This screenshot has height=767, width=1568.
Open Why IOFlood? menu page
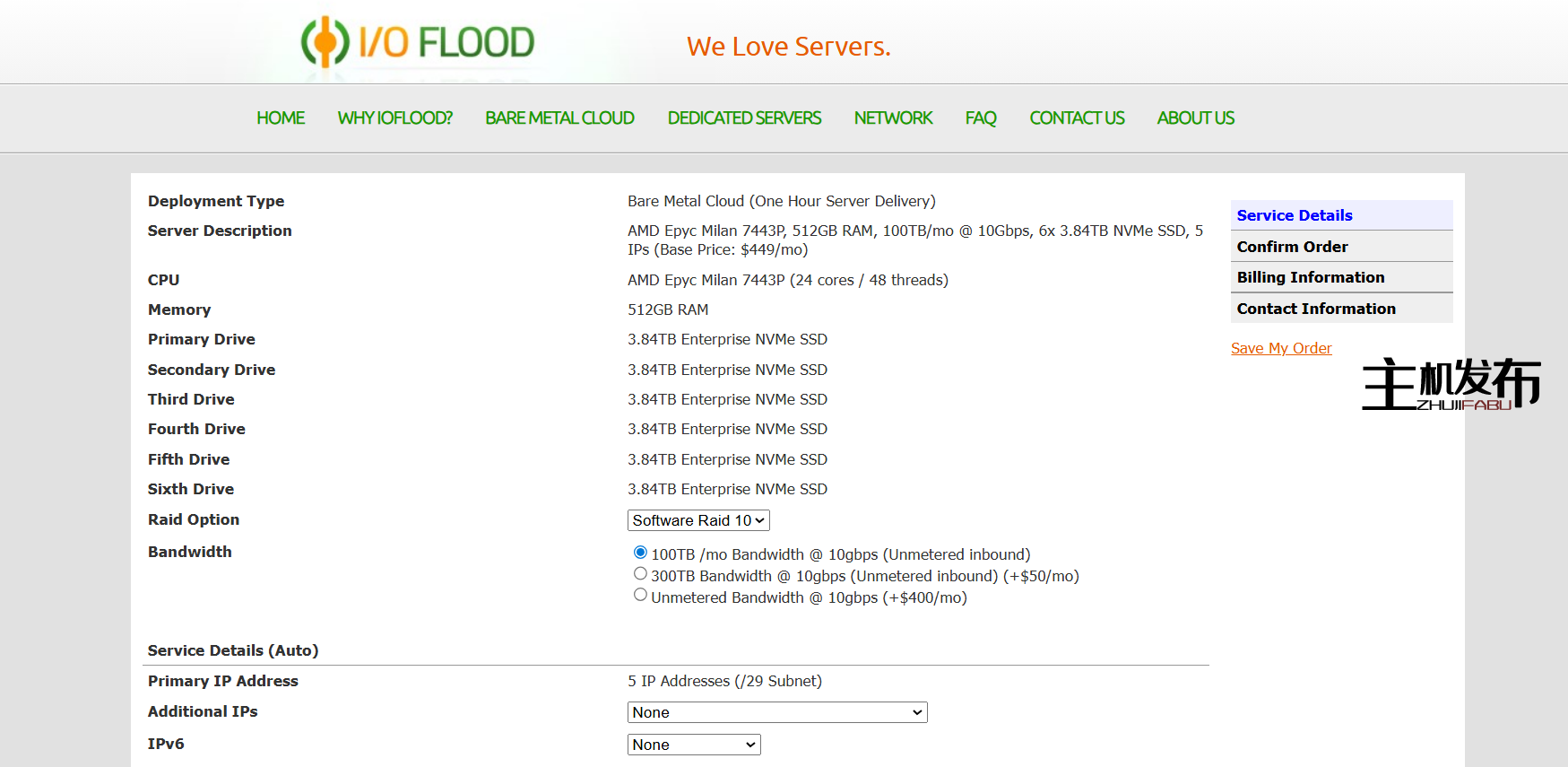click(394, 118)
